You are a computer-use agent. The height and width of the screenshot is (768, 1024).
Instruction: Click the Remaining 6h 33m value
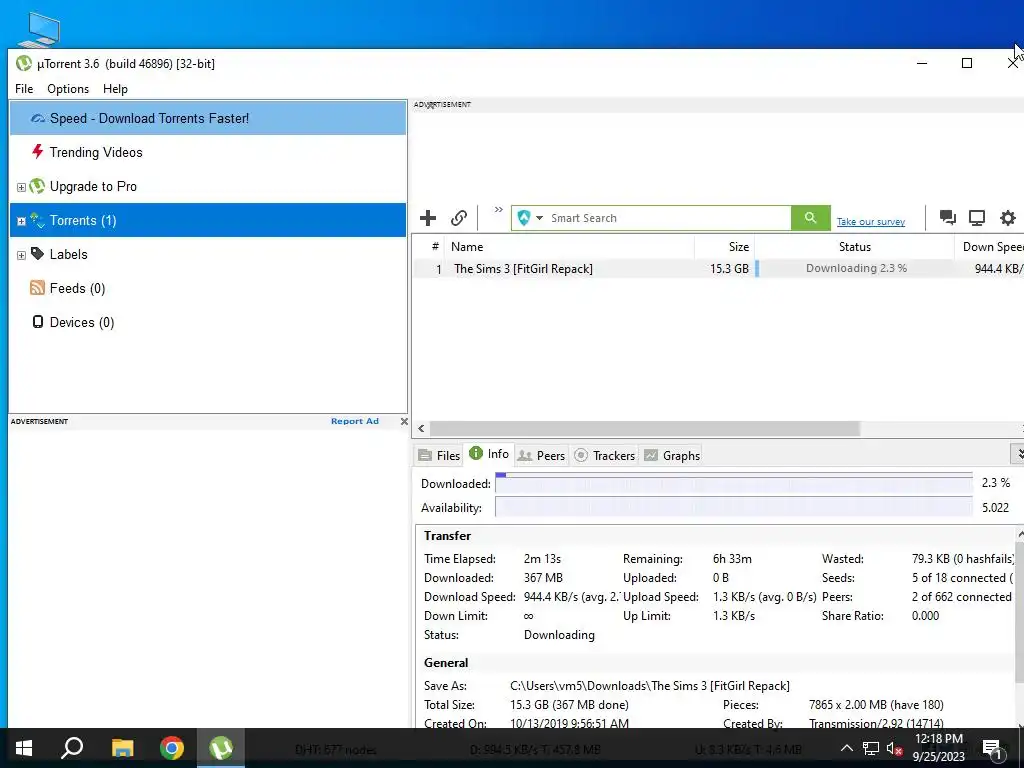(x=732, y=559)
